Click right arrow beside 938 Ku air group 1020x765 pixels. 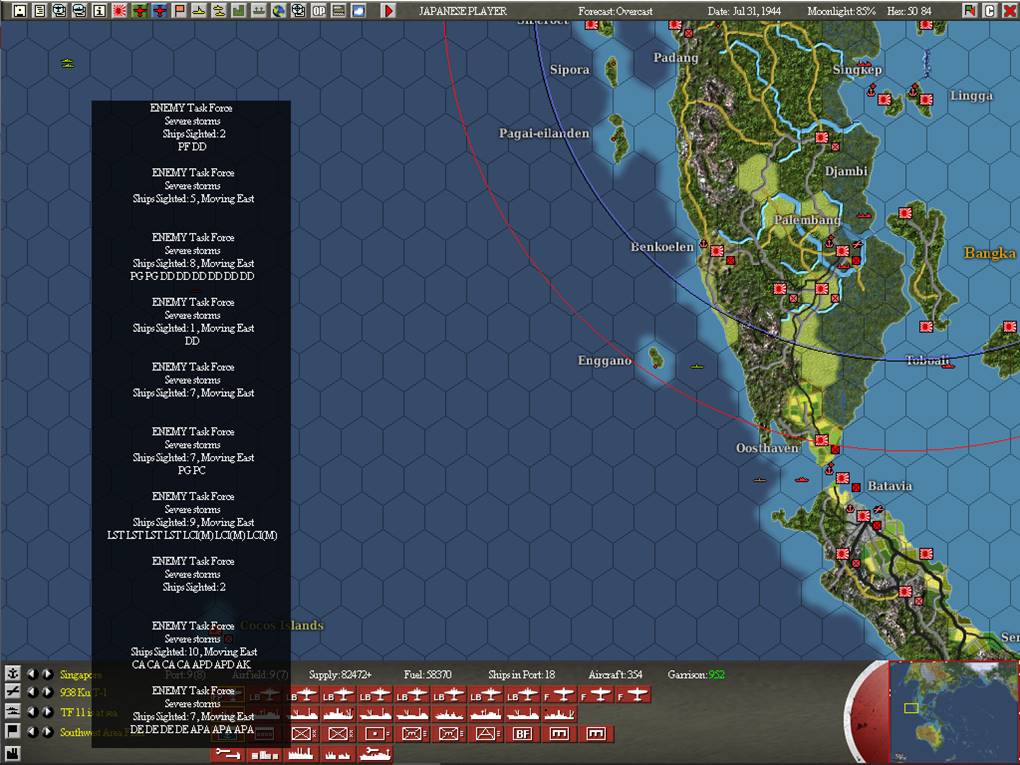click(47, 692)
